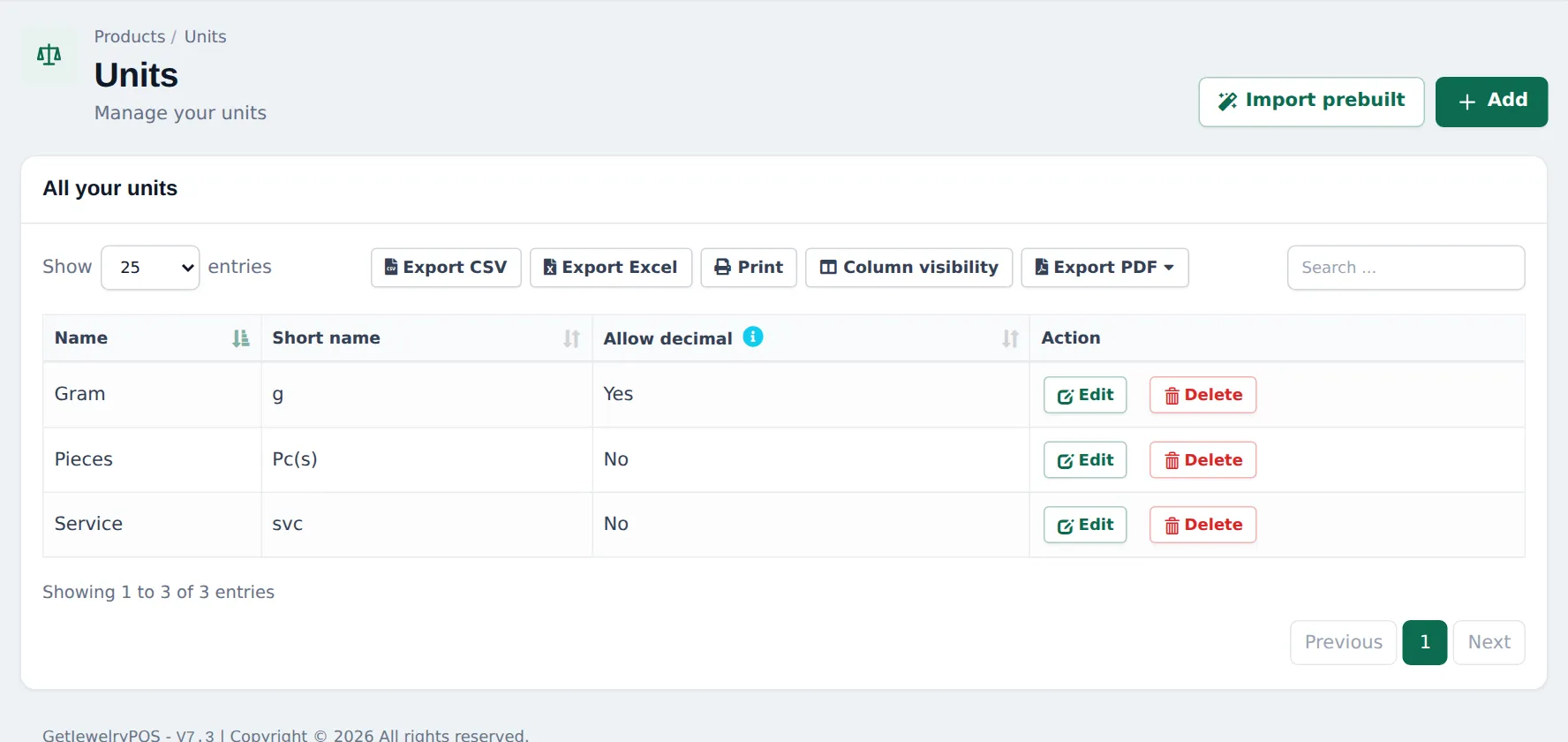The width and height of the screenshot is (1568, 742).
Task: Export table as CSV
Action: tap(446, 268)
